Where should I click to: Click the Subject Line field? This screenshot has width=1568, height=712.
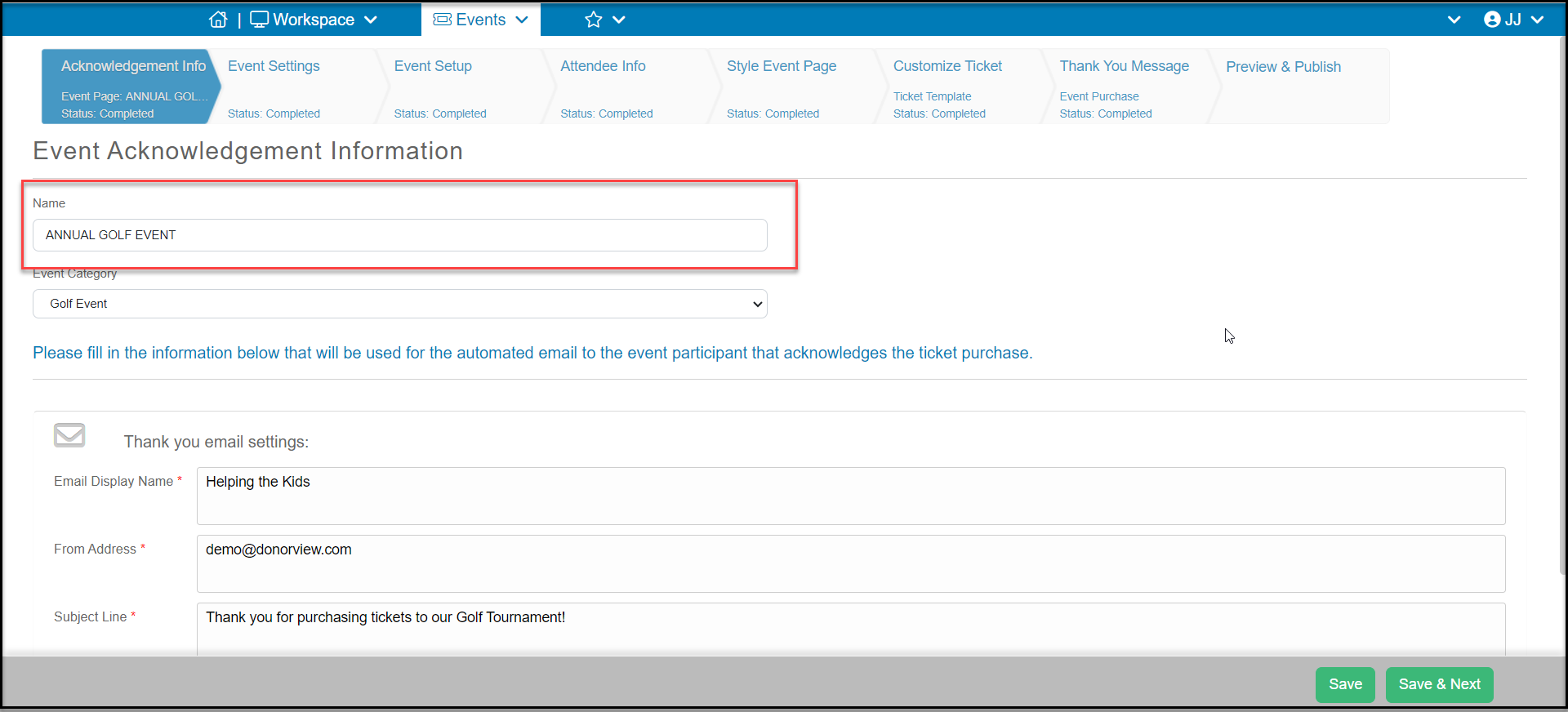pyautogui.click(x=851, y=629)
